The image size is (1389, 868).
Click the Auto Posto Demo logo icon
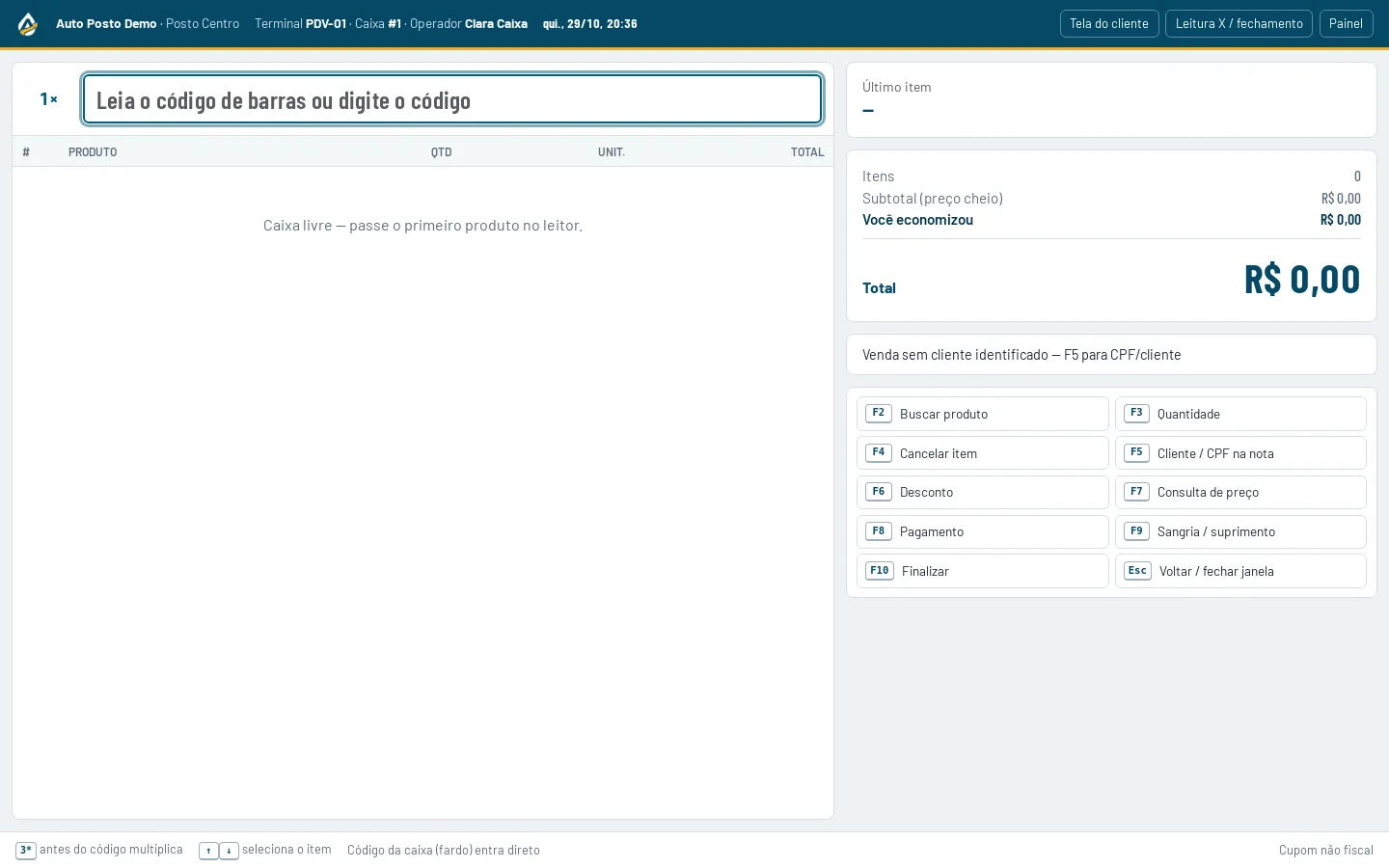(28, 24)
